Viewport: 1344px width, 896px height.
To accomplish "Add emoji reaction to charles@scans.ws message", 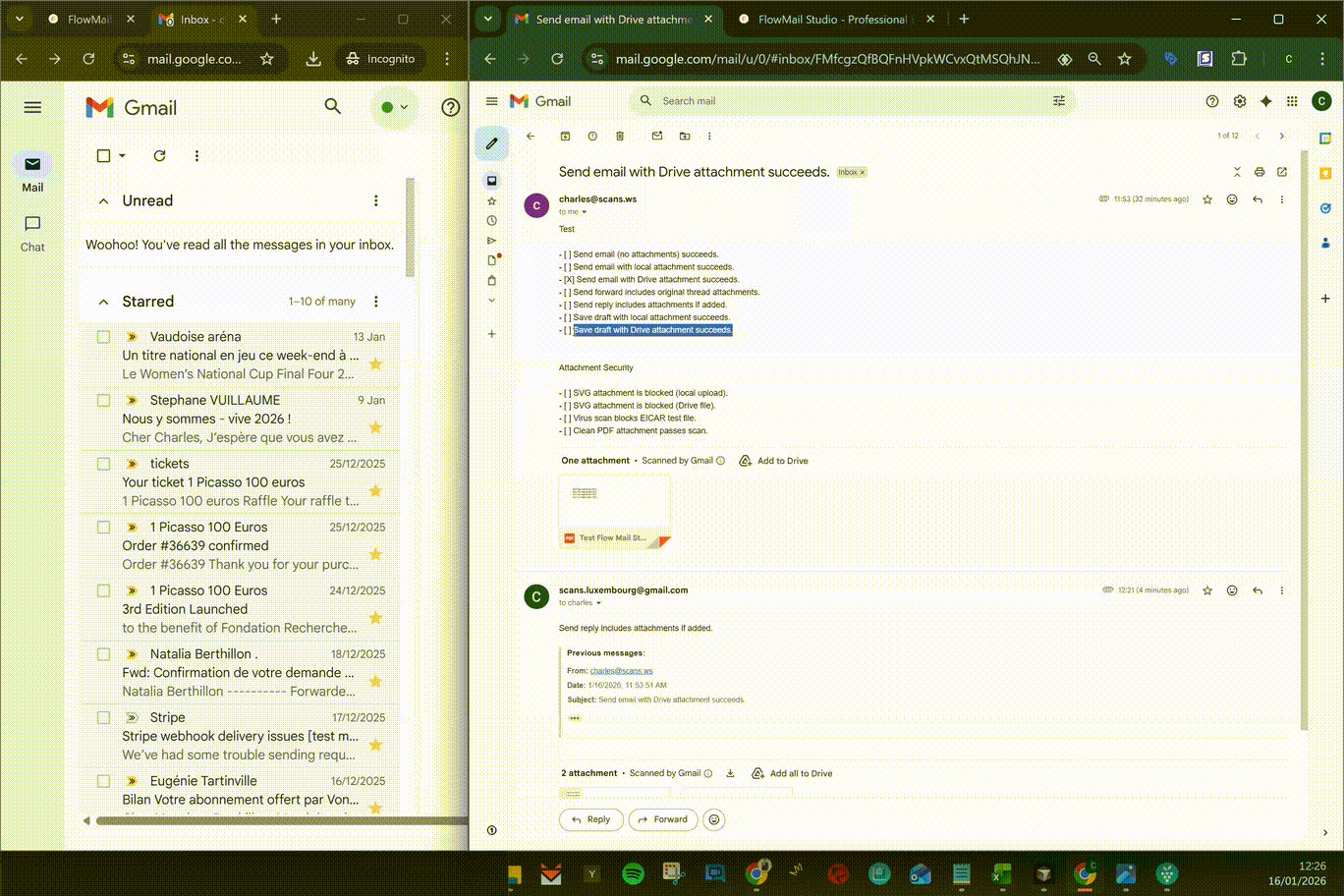I will (1232, 199).
